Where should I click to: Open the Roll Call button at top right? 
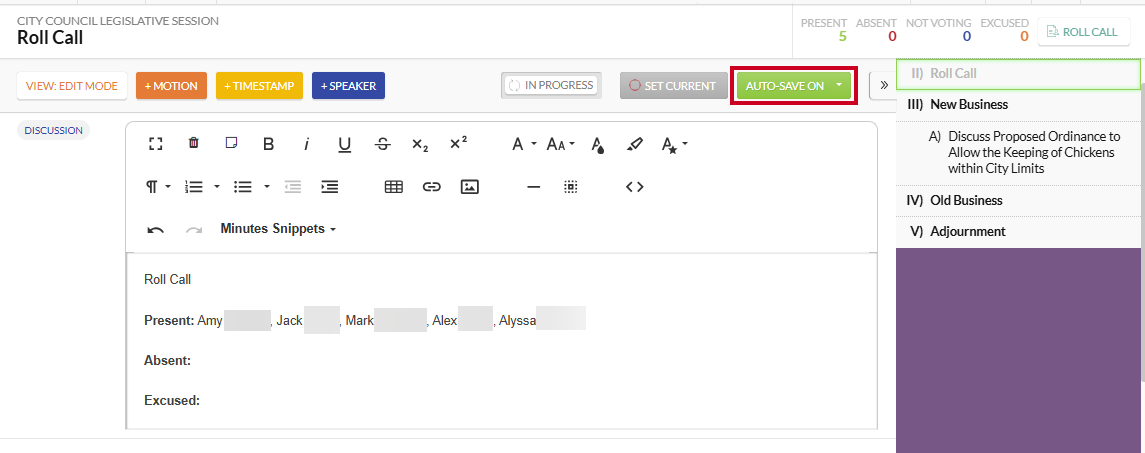1084,32
